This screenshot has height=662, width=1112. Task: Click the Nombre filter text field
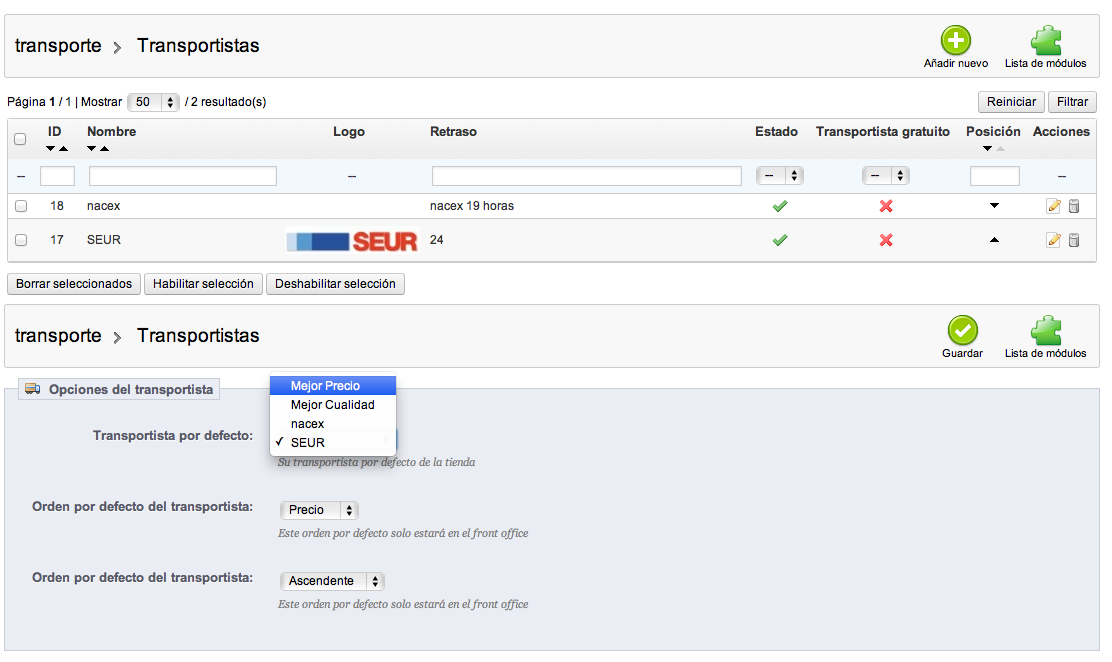(183, 176)
